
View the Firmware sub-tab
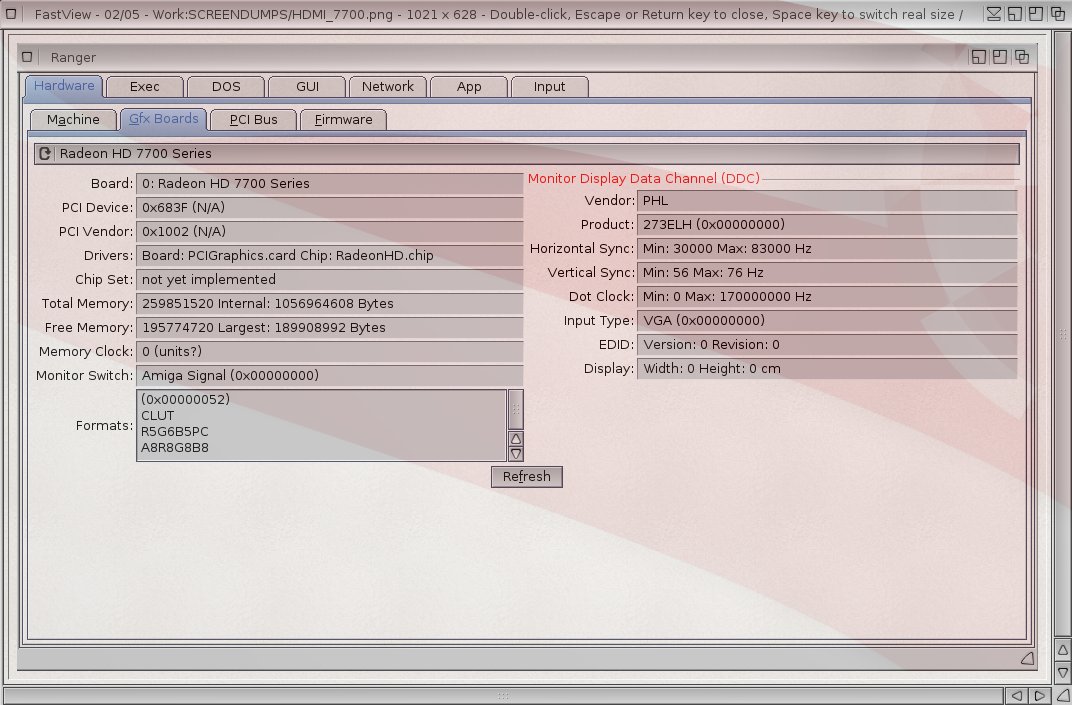click(x=343, y=120)
